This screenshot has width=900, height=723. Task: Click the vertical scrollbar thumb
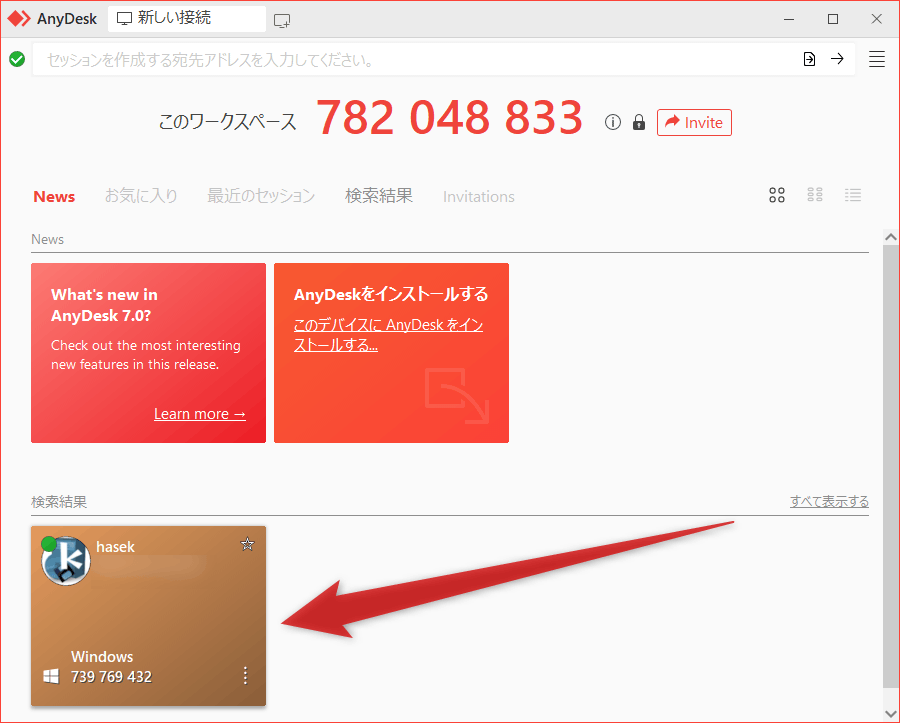click(890, 466)
